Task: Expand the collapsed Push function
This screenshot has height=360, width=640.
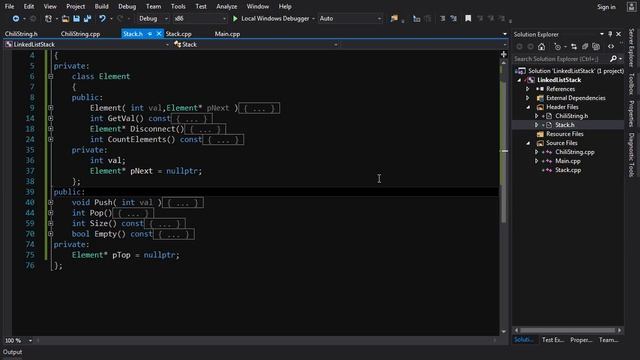Action: [x=51, y=202]
